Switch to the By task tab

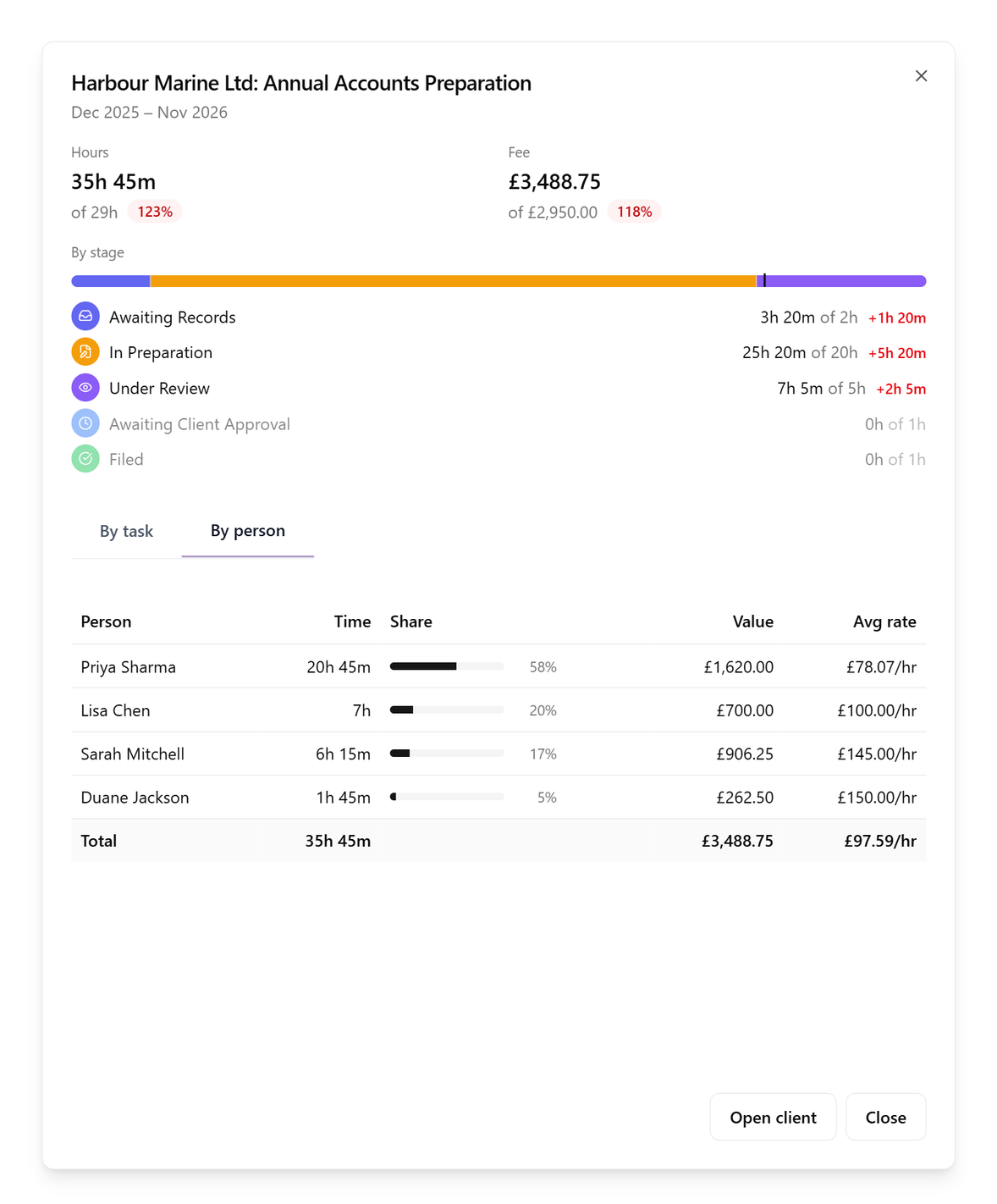pos(126,531)
